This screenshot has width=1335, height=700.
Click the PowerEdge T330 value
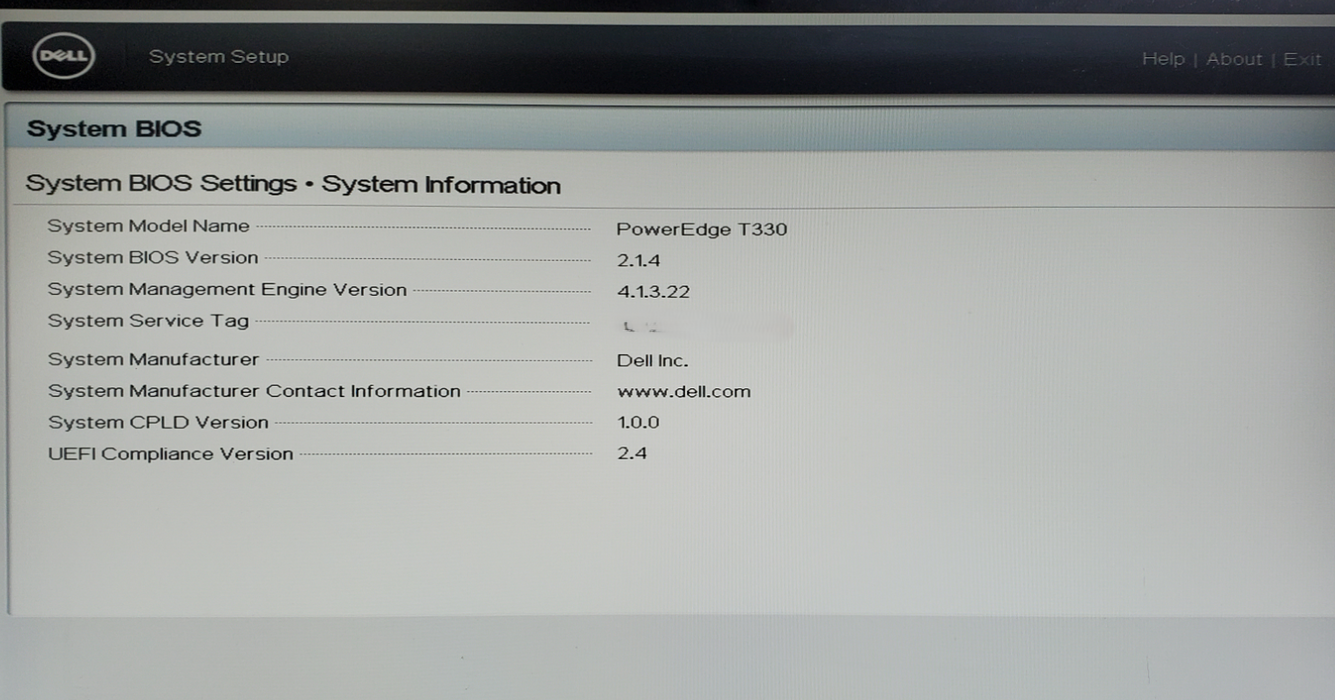pyautogui.click(x=702, y=229)
